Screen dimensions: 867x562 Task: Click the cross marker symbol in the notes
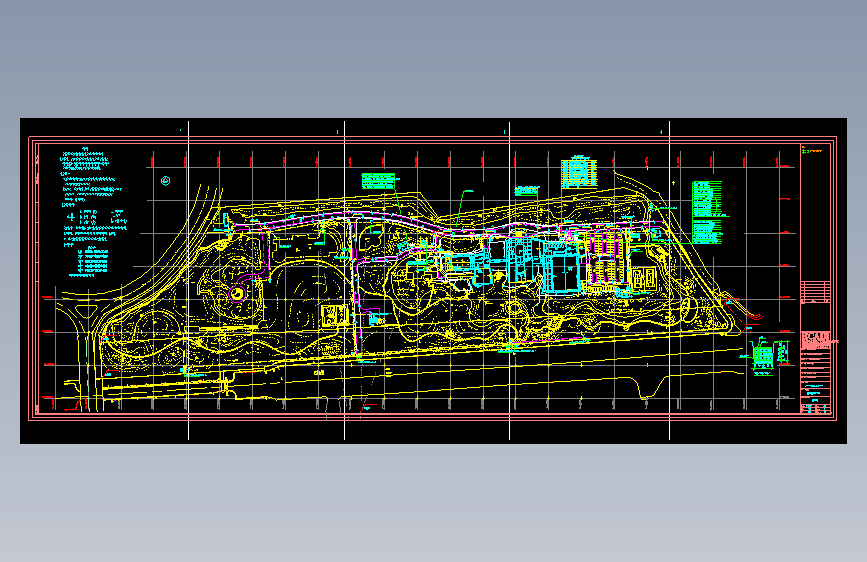(71, 217)
